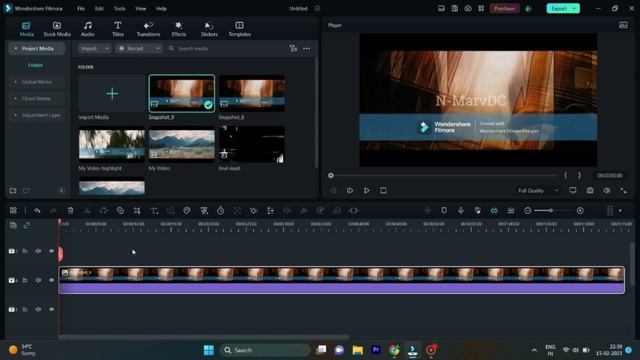
Task: Go to the Stickers tab
Action: point(209,29)
